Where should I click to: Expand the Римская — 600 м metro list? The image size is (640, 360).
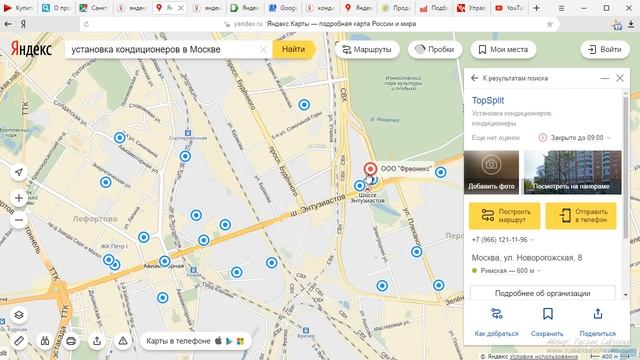click(507, 271)
